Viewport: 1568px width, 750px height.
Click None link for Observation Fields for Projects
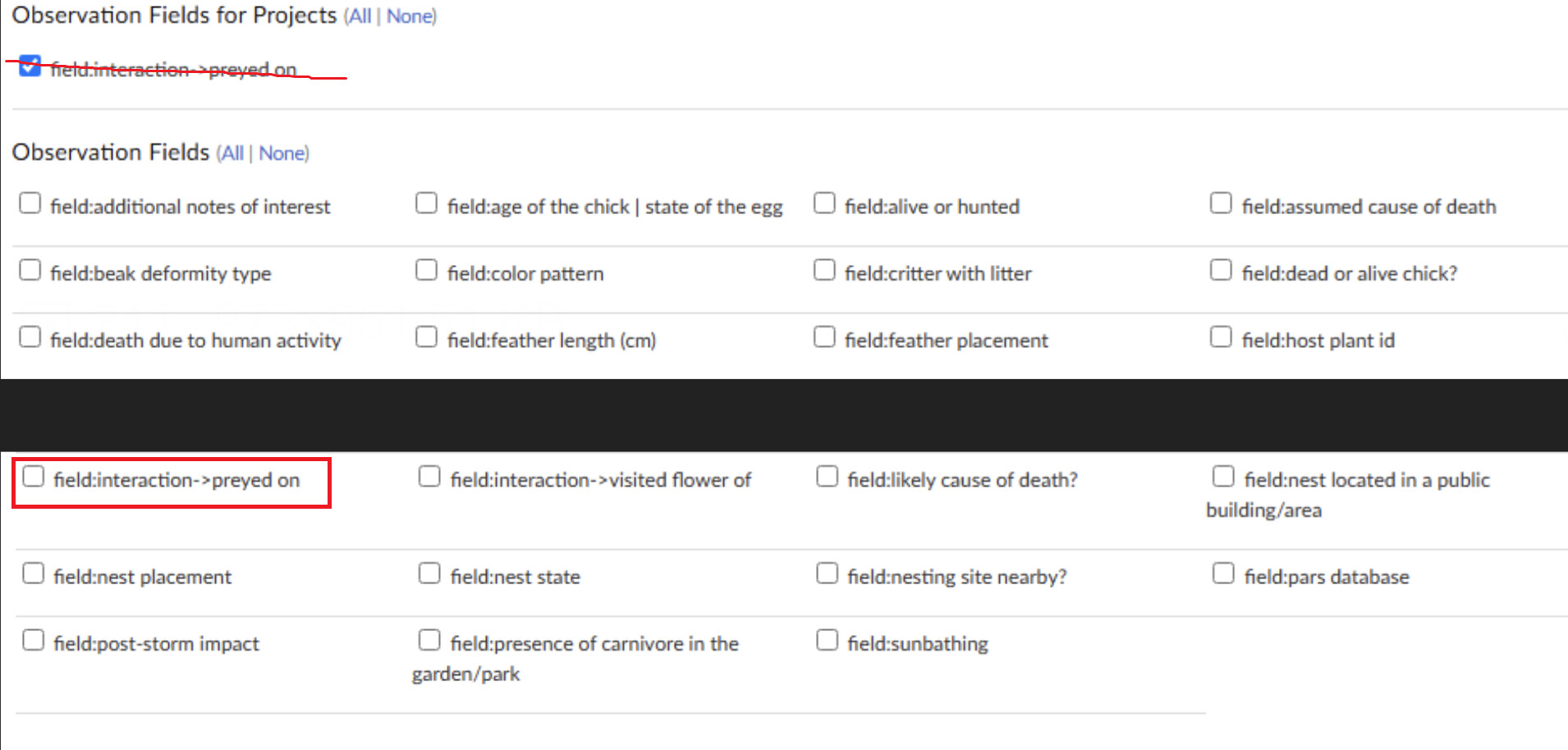coord(410,16)
